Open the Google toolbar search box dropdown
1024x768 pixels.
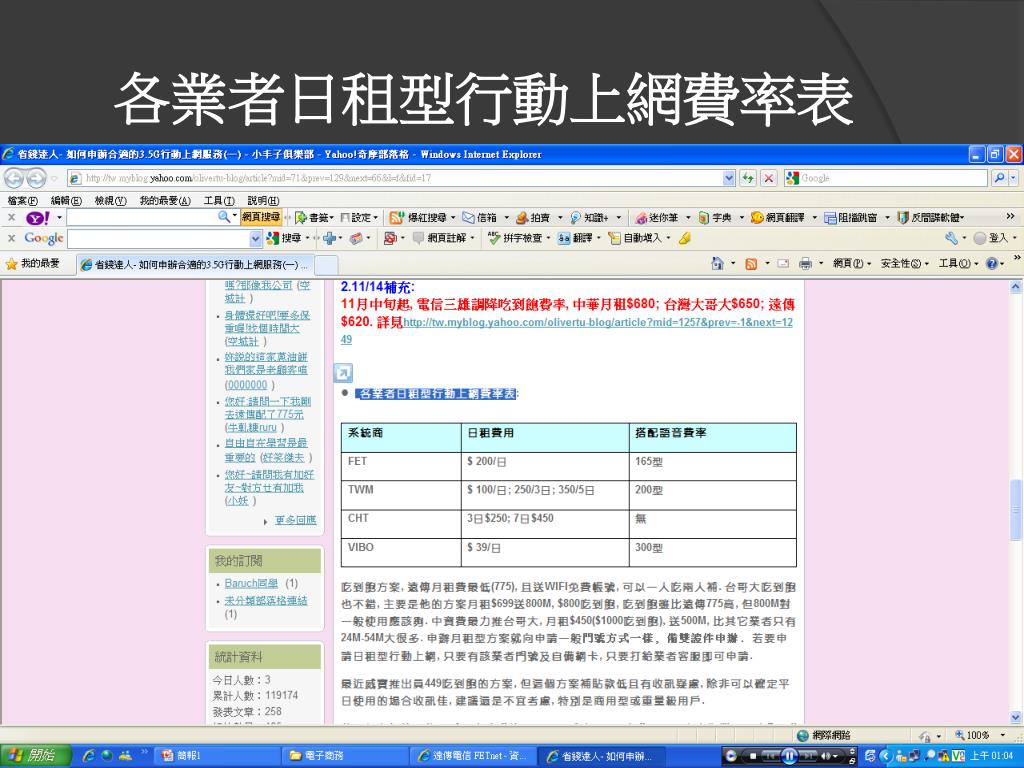(x=256, y=238)
